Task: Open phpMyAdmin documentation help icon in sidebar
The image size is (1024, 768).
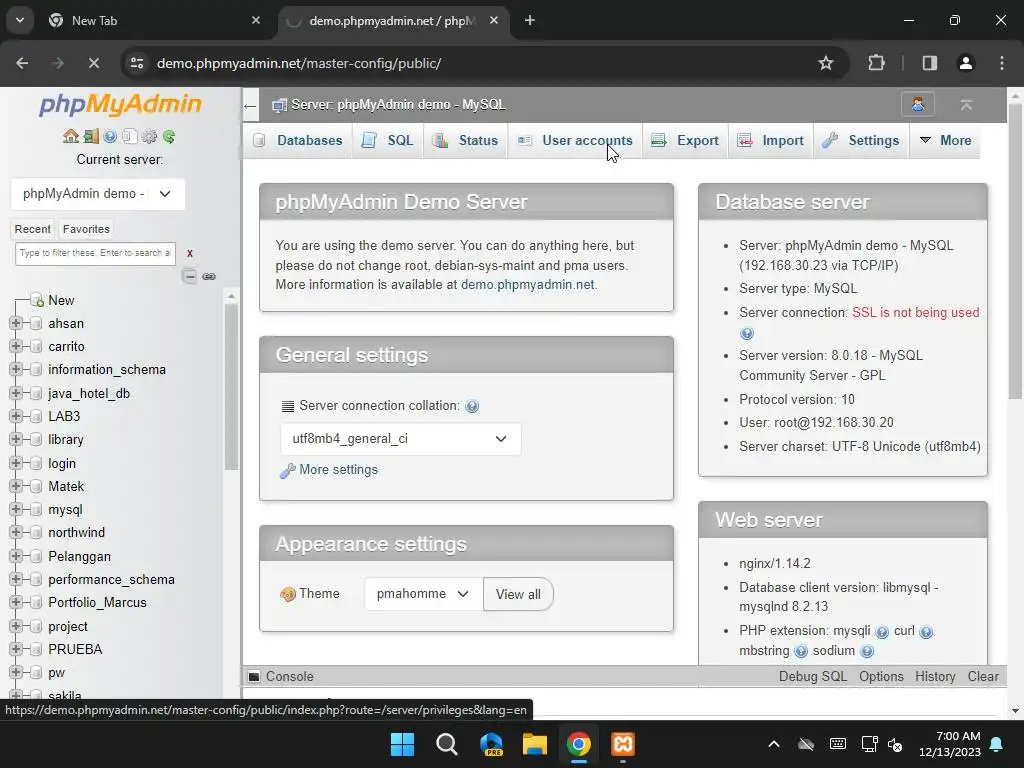Action: 110,136
